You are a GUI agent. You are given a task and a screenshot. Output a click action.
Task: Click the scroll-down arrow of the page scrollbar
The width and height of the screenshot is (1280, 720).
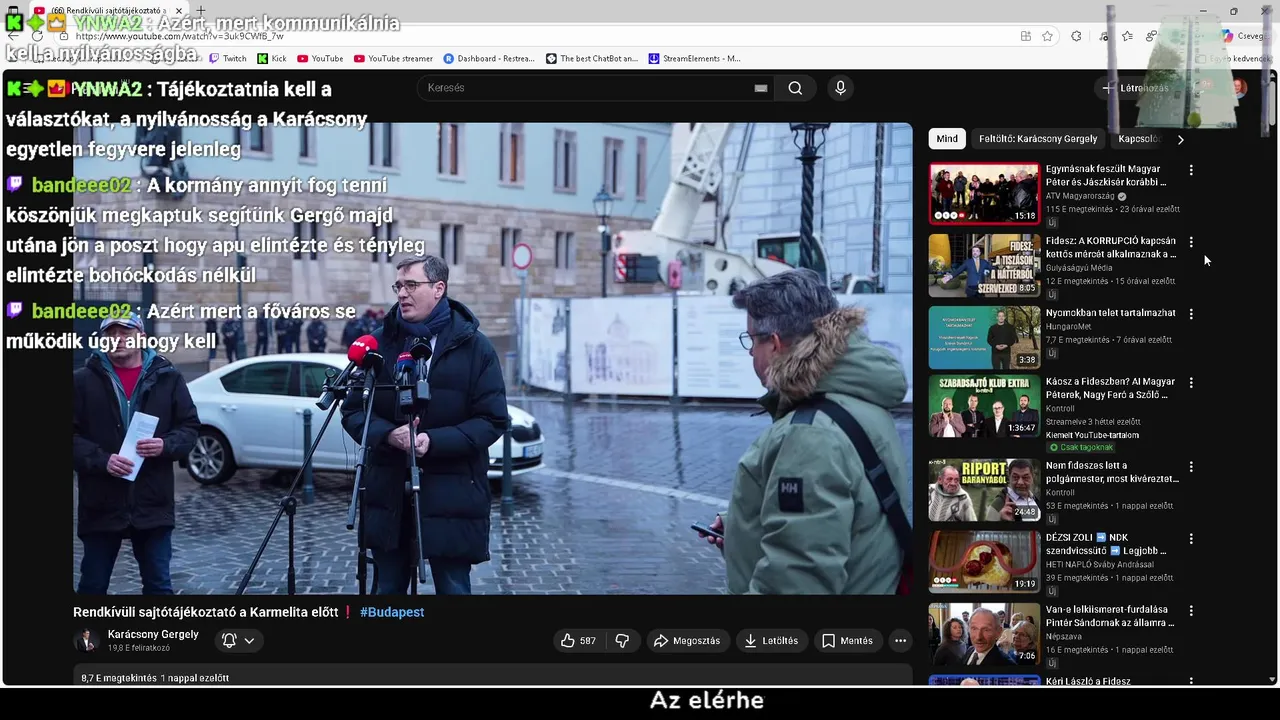tap(1272, 680)
